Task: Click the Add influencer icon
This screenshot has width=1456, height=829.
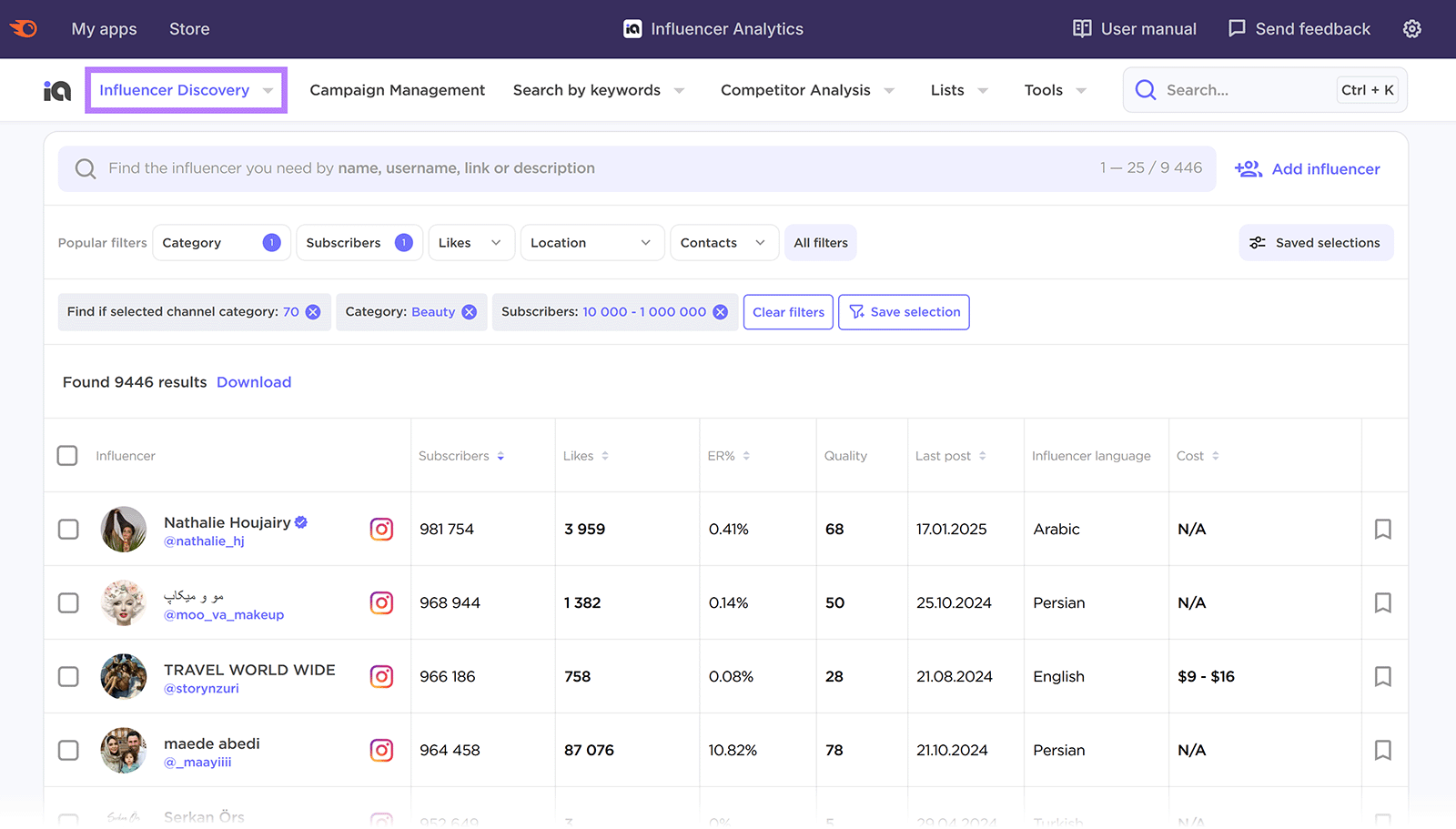Action: pyautogui.click(x=1248, y=168)
